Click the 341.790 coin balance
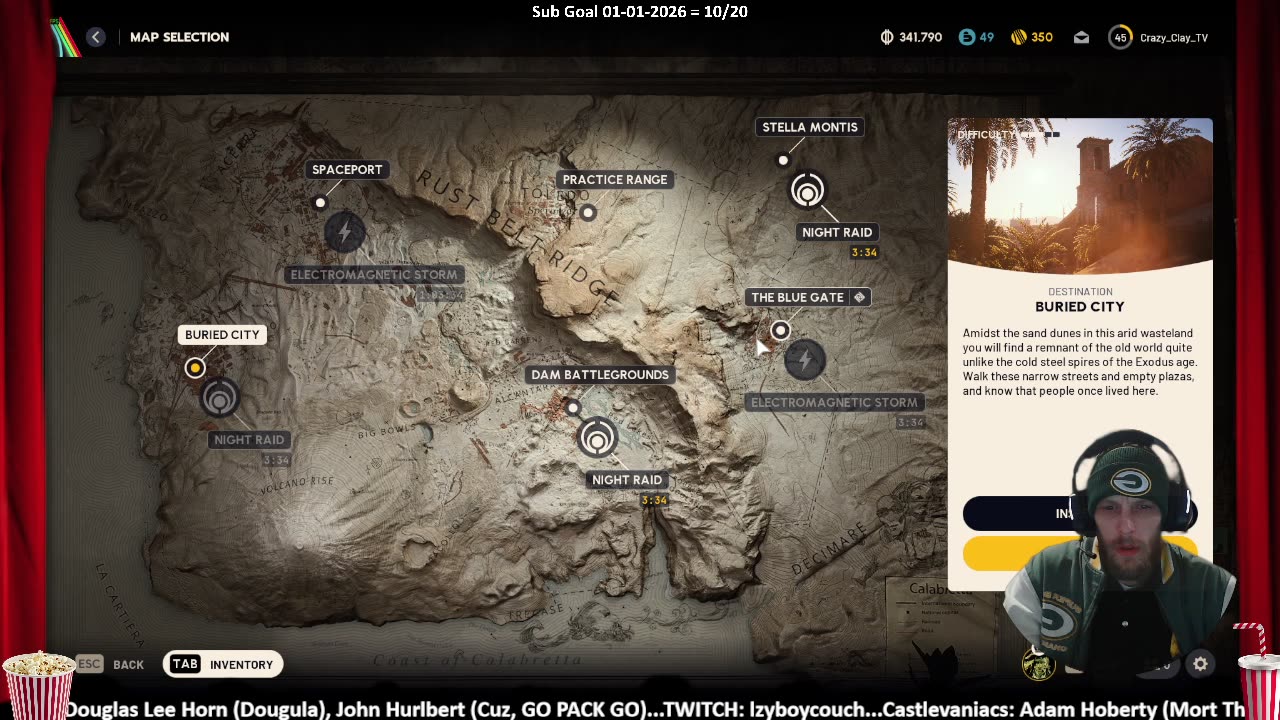Image resolution: width=1280 pixels, height=720 pixels. tap(920, 37)
